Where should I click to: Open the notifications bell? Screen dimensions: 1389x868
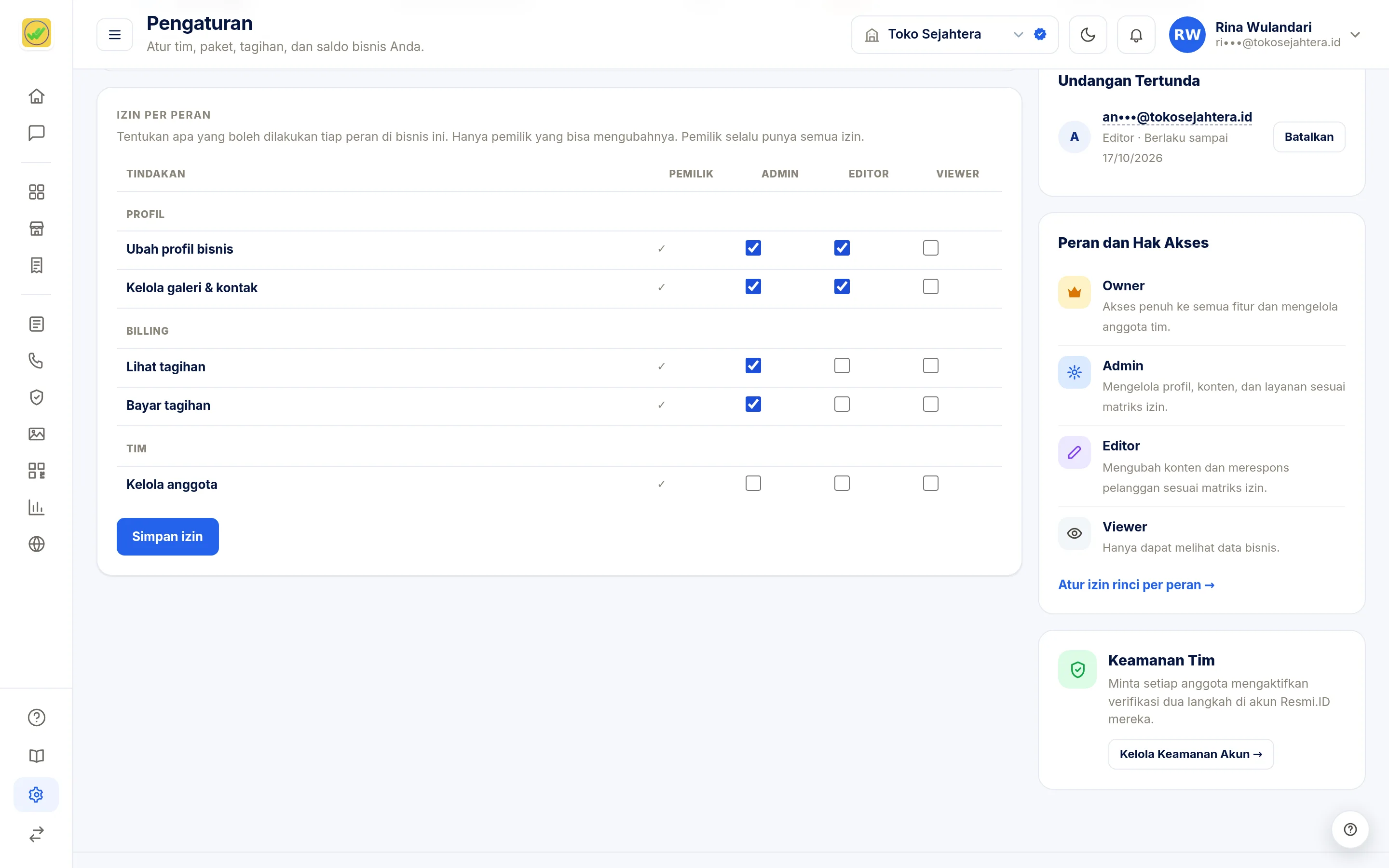pyautogui.click(x=1136, y=34)
